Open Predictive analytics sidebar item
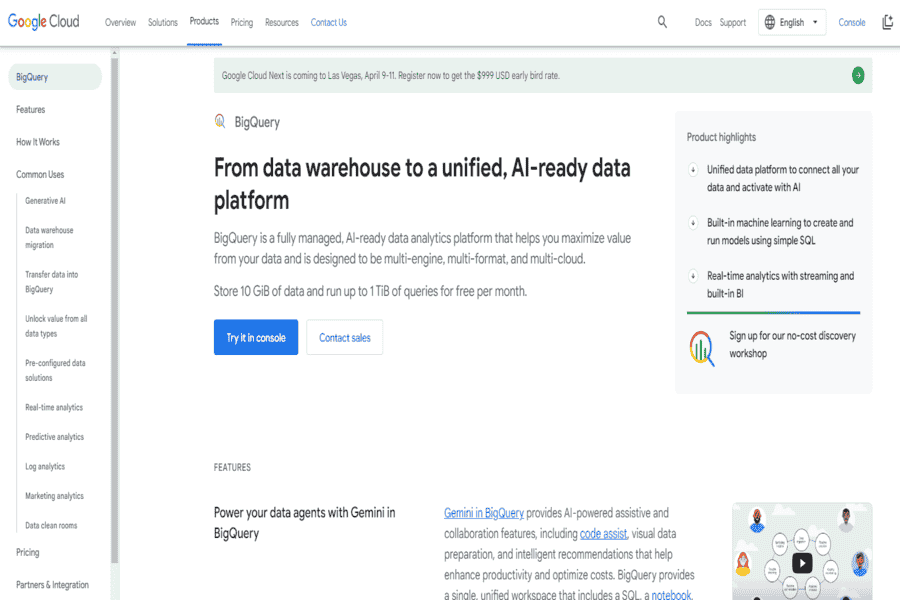 [x=55, y=436]
